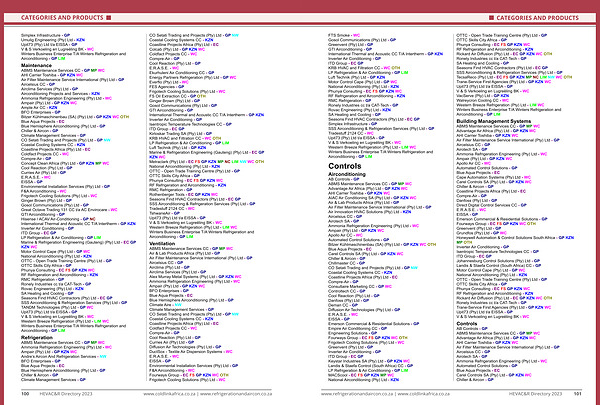Screen dimensions: 600x405
Task: Select Ekurhuleni Air Conditioning CC entry
Action: [181, 73]
